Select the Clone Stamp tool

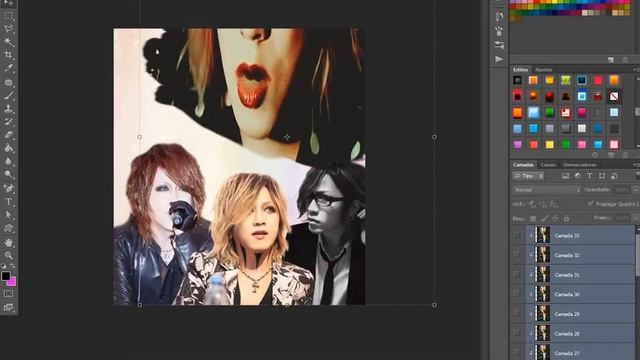[8, 109]
